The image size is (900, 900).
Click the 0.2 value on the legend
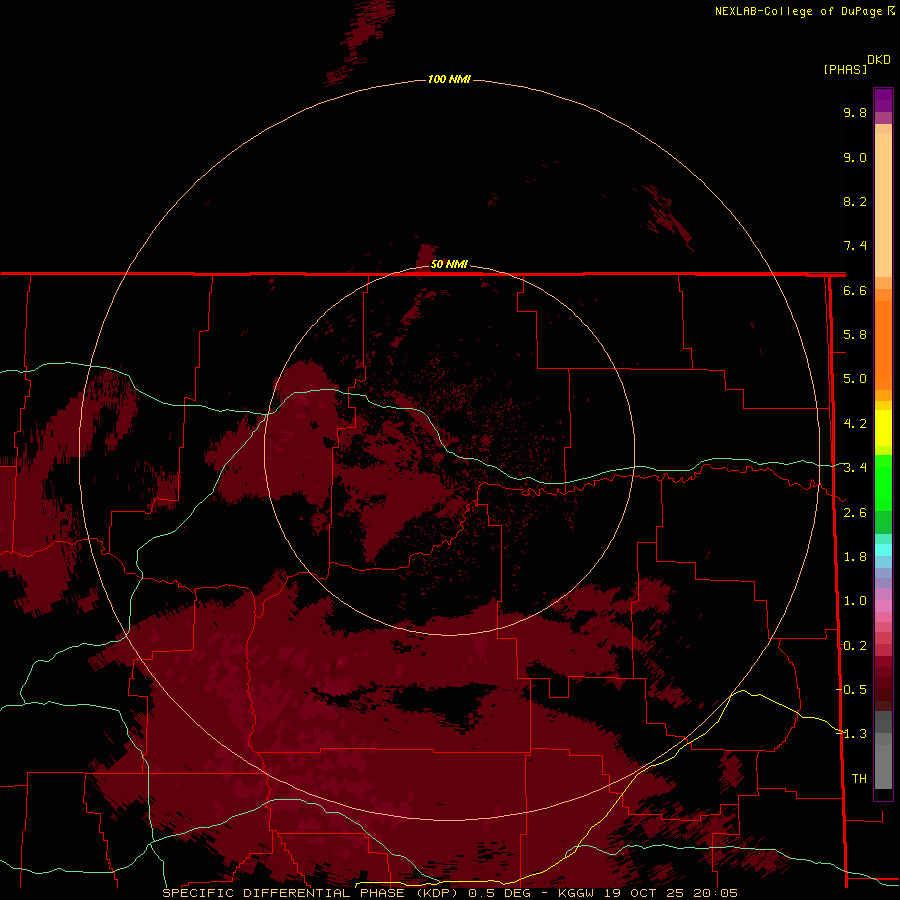855,646
